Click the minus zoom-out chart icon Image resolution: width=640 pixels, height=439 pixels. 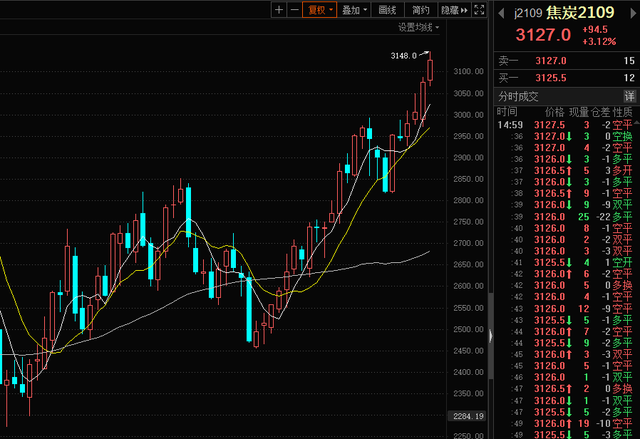click(294, 10)
